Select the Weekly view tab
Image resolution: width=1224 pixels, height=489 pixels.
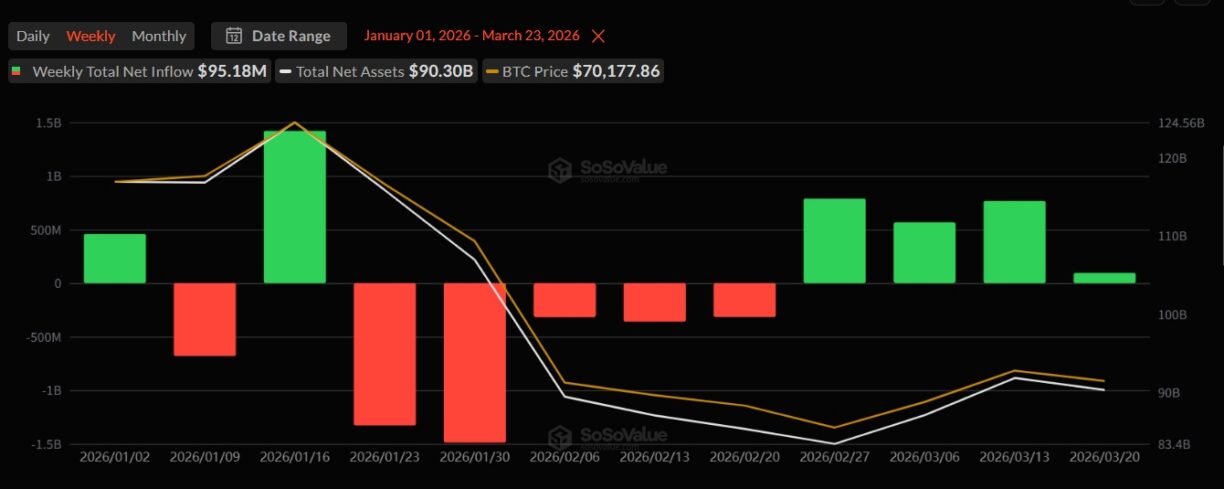(91, 36)
